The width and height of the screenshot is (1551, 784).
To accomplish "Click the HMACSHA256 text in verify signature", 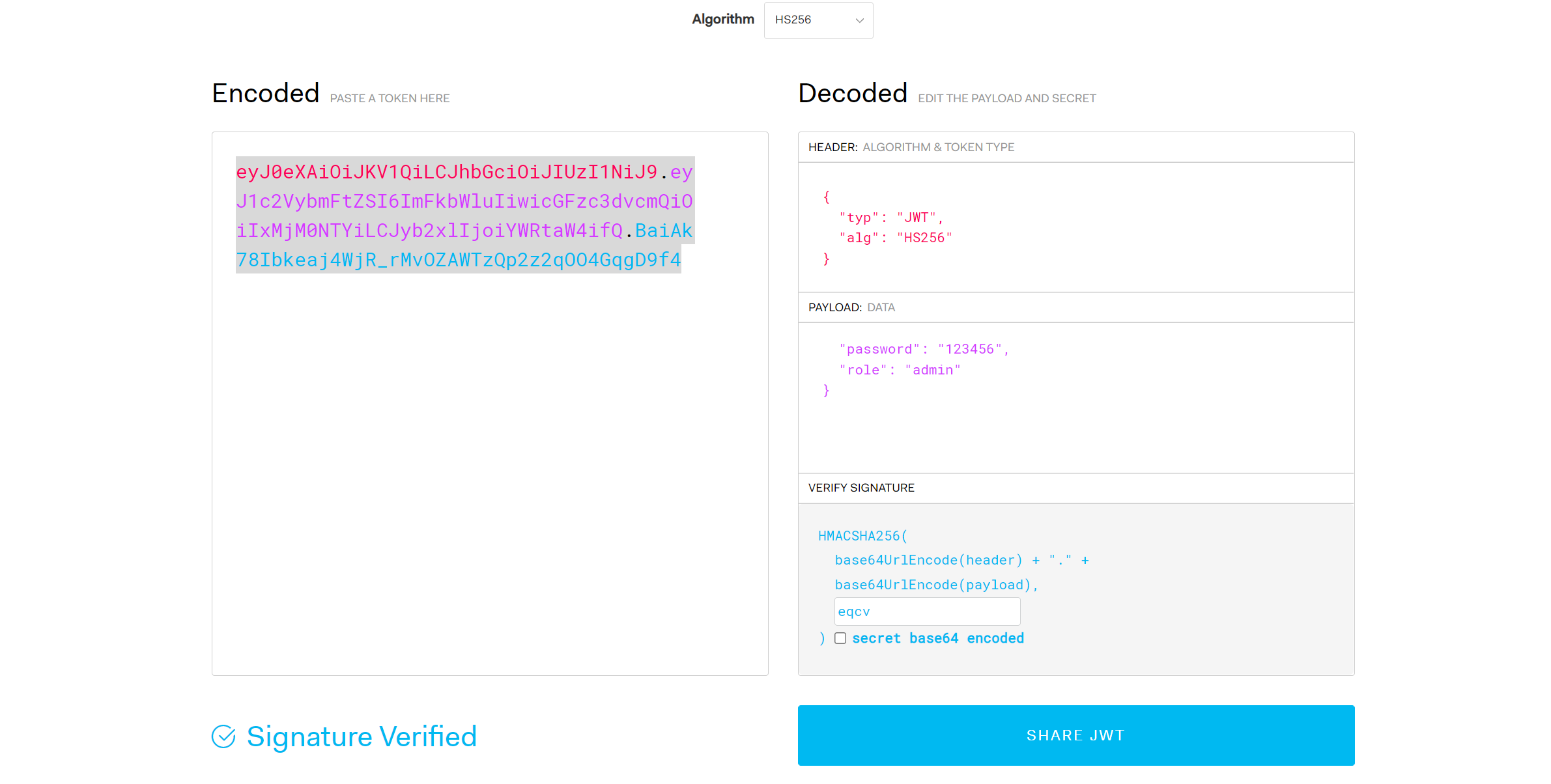I will tap(862, 536).
